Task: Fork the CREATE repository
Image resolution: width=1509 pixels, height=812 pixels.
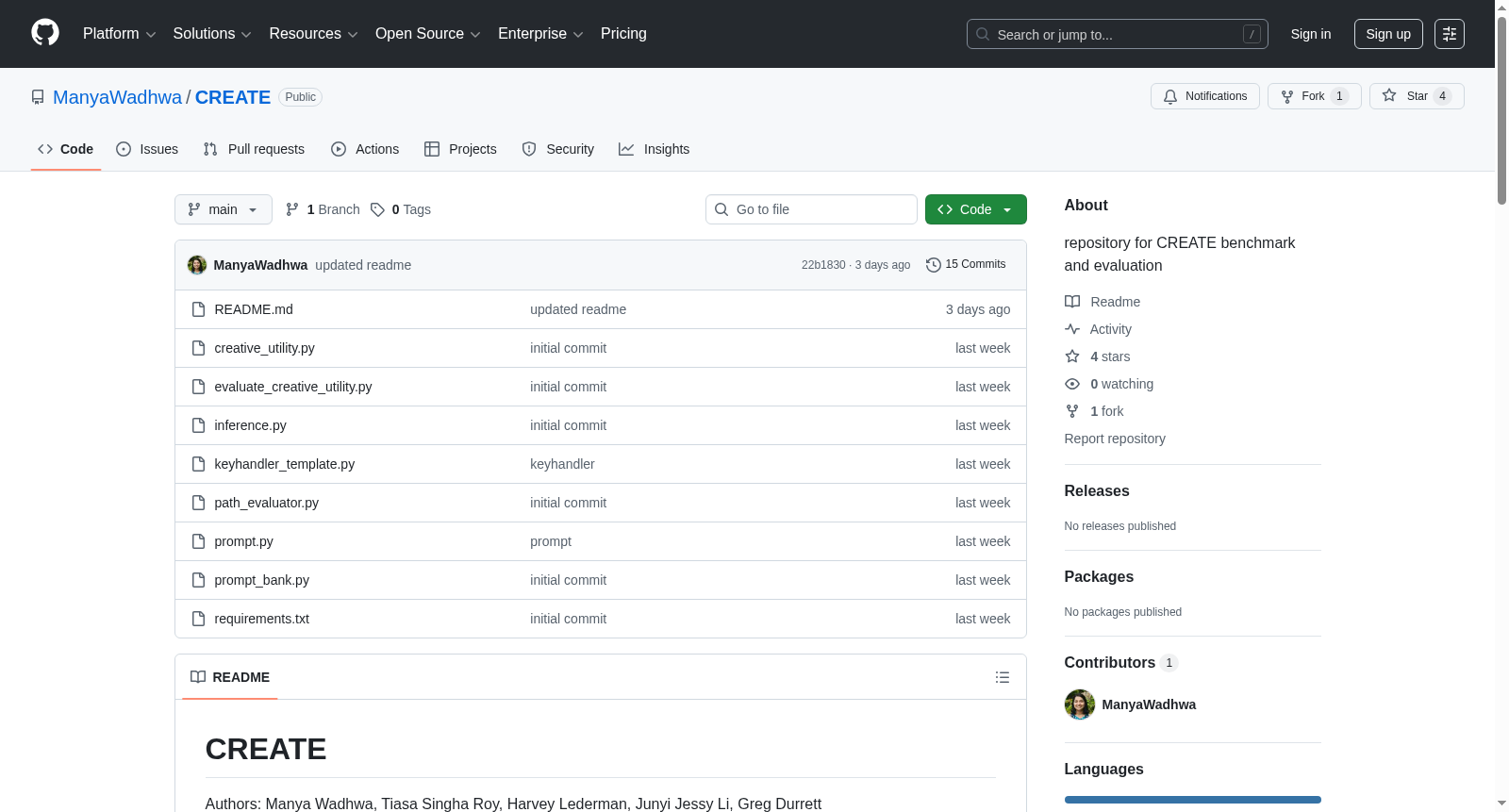Action: 1315,96
